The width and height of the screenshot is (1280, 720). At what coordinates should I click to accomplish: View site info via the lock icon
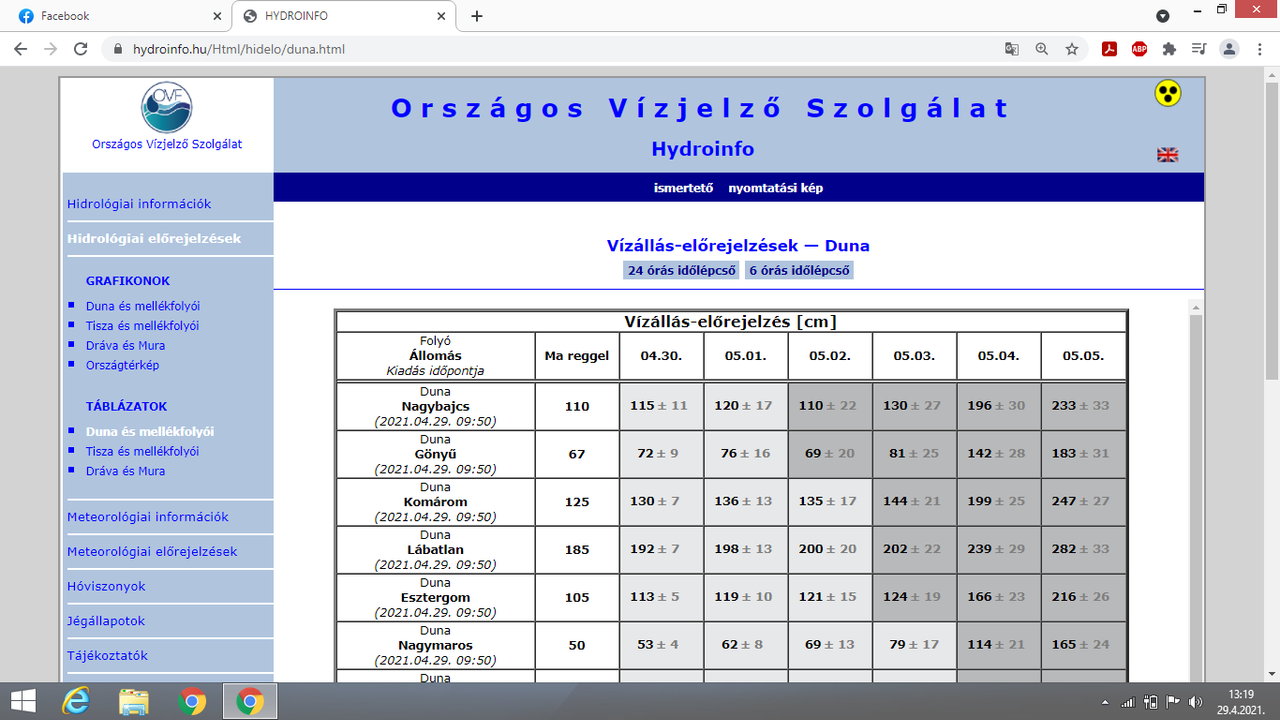118,48
